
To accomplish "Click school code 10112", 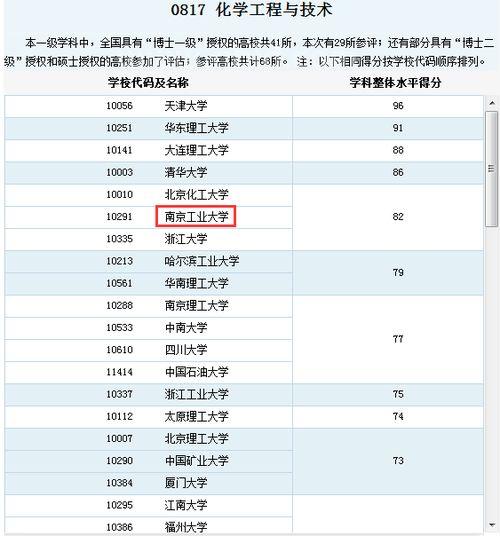I will [119, 416].
